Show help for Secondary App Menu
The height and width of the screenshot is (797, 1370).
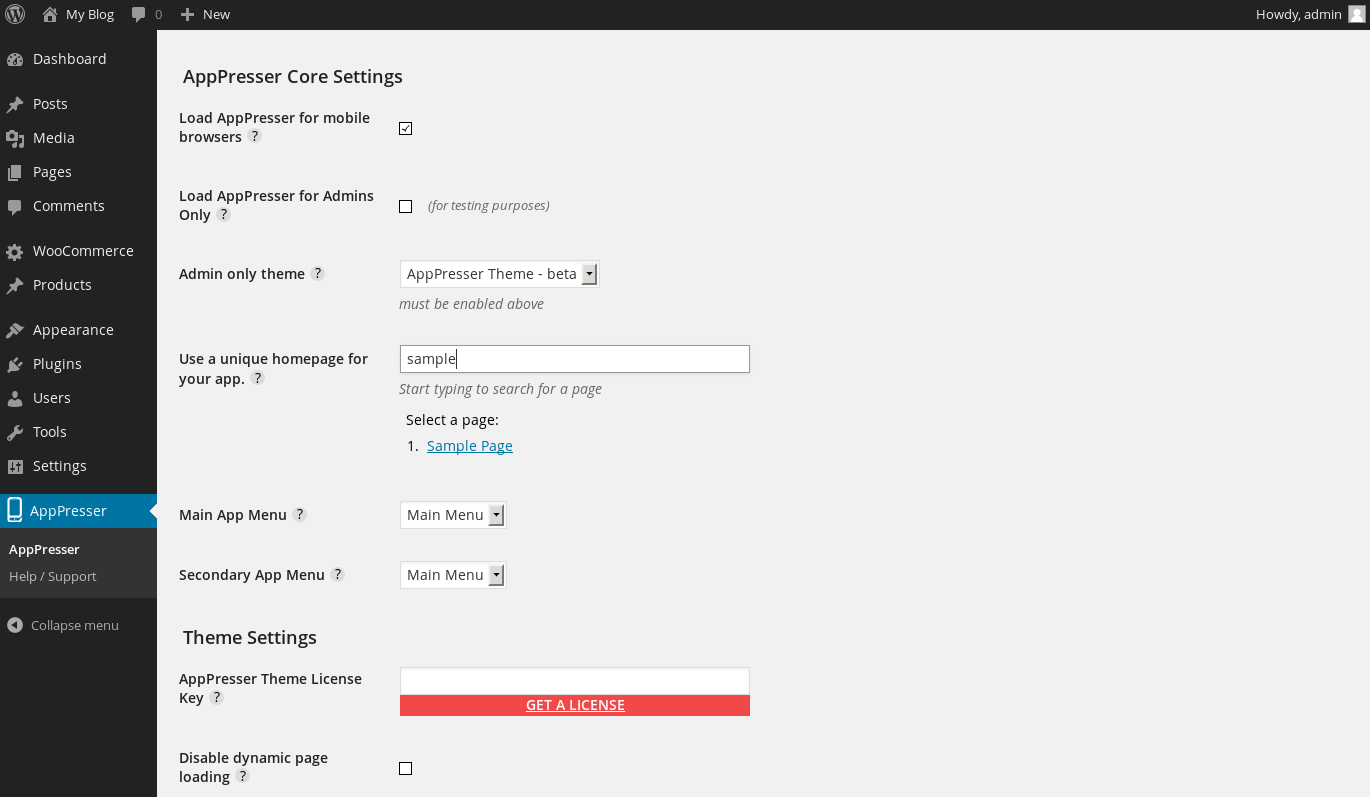coord(337,574)
